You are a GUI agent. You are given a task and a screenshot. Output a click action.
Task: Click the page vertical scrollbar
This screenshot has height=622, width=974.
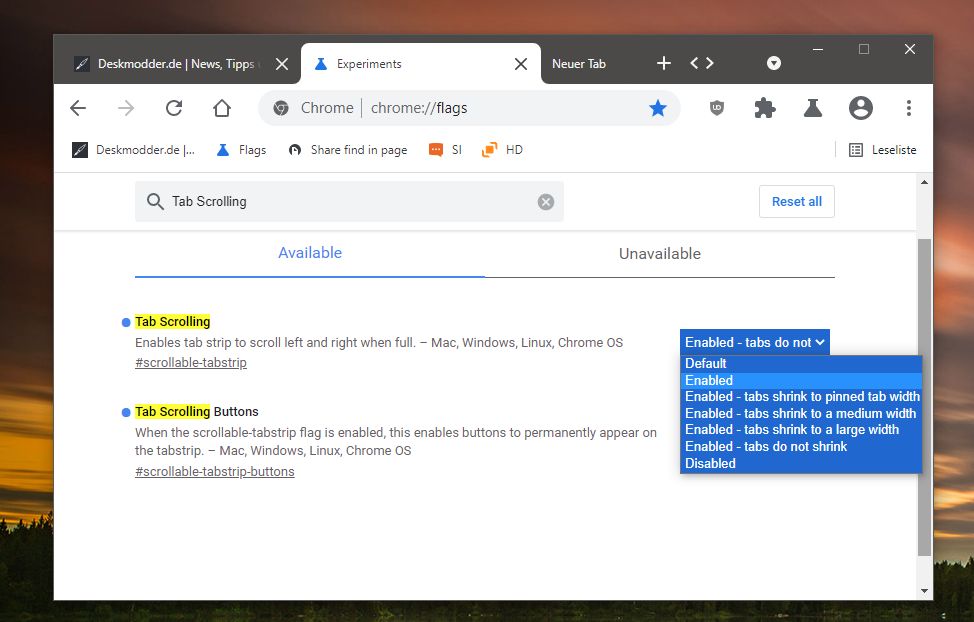[x=924, y=398]
